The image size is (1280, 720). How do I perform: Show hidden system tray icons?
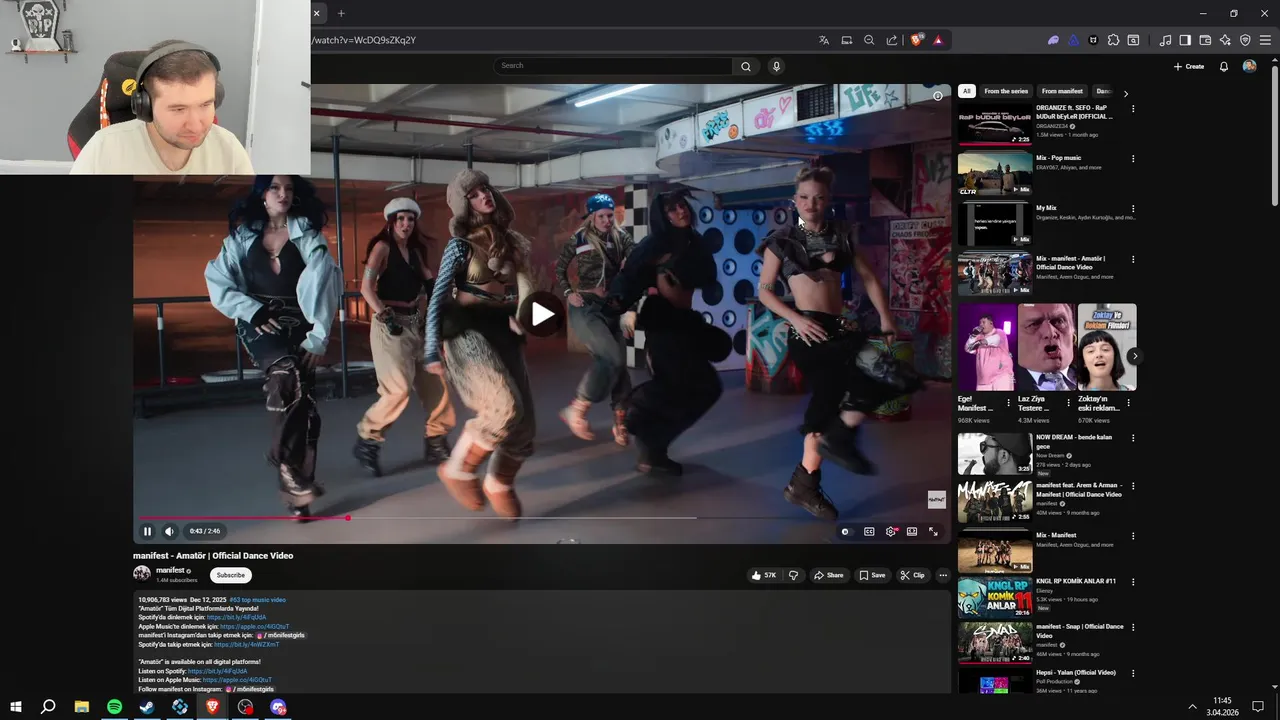(1192, 707)
